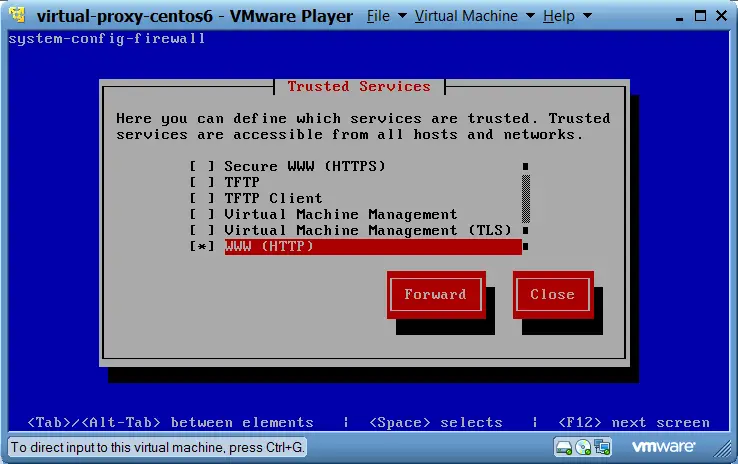Click the Trusted Services dialog title

pyautogui.click(x=359, y=87)
